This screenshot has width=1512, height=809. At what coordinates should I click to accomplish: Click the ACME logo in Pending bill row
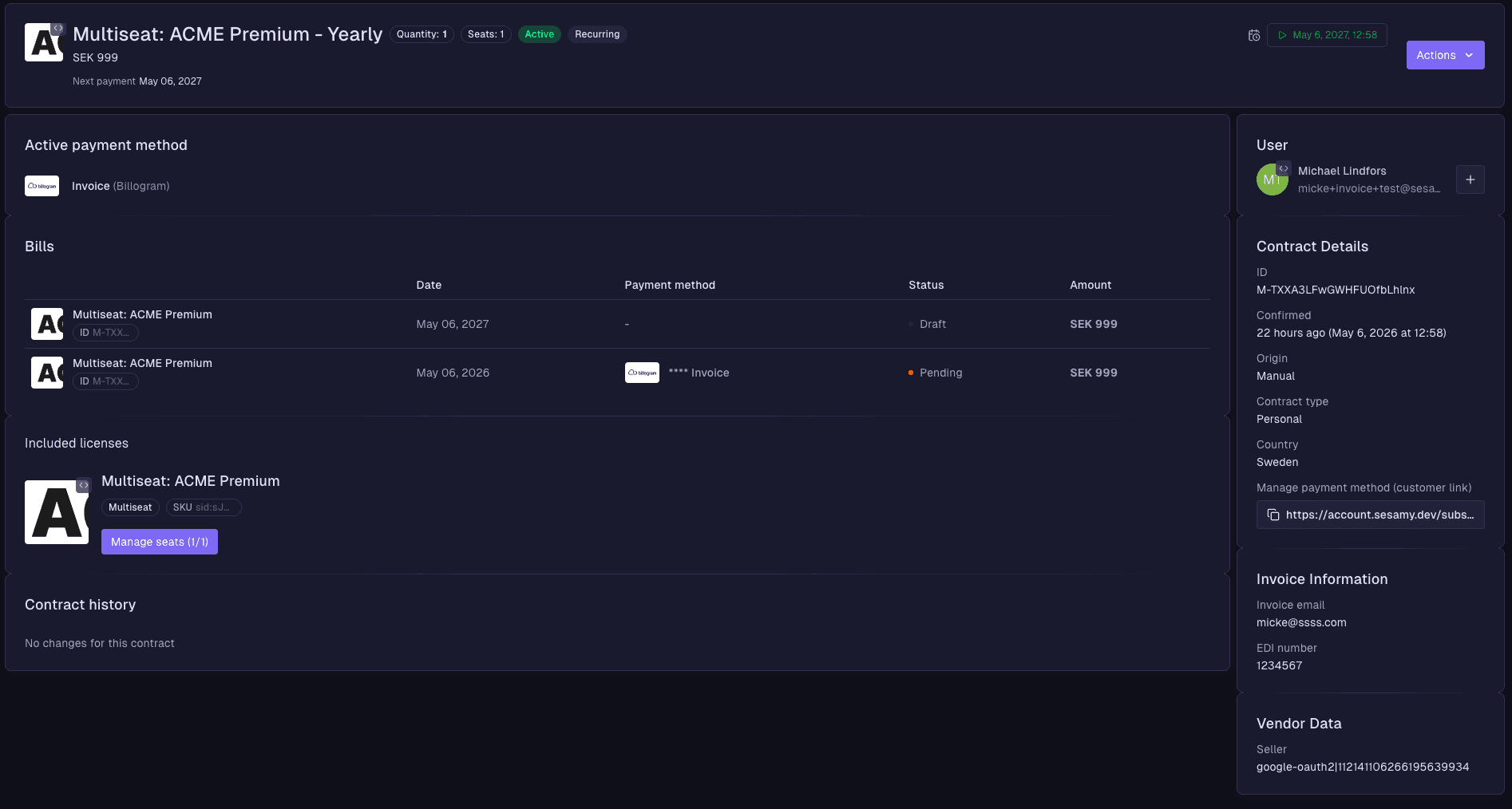click(x=47, y=373)
